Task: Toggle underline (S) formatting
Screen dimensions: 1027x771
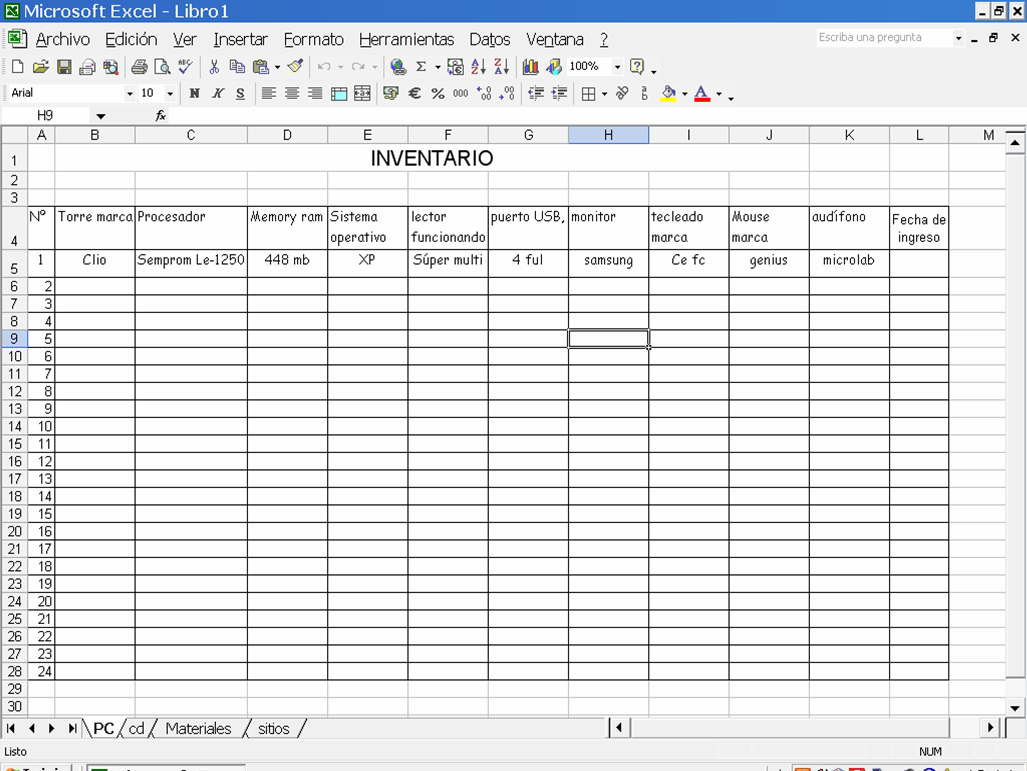Action: 240,94
